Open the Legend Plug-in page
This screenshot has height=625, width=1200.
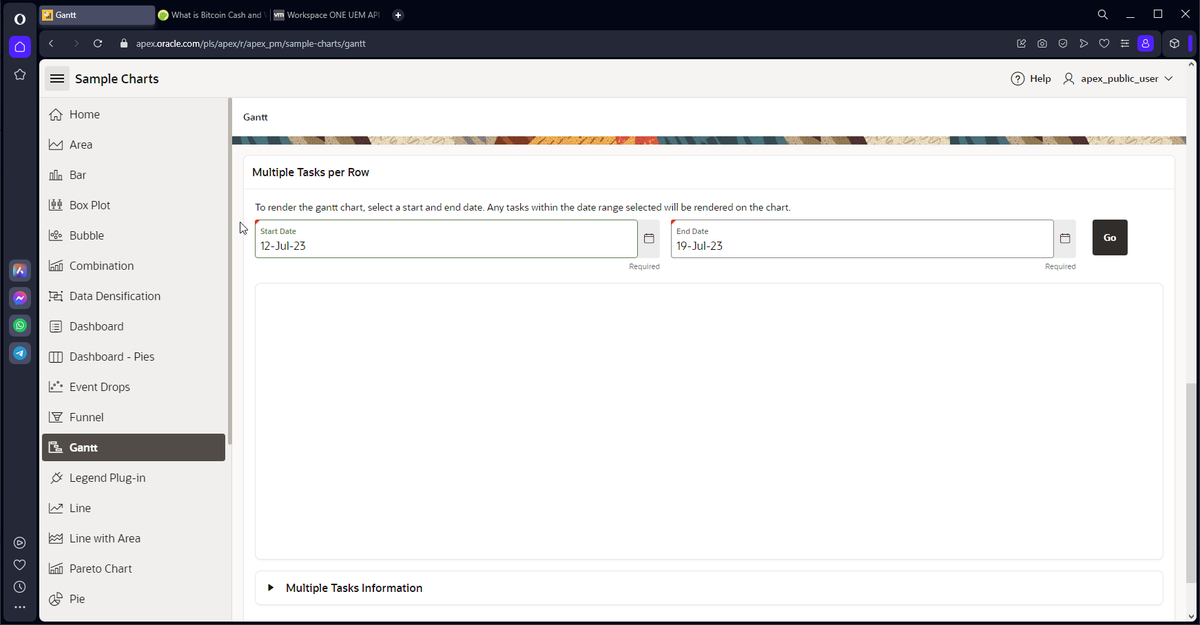[135, 478]
